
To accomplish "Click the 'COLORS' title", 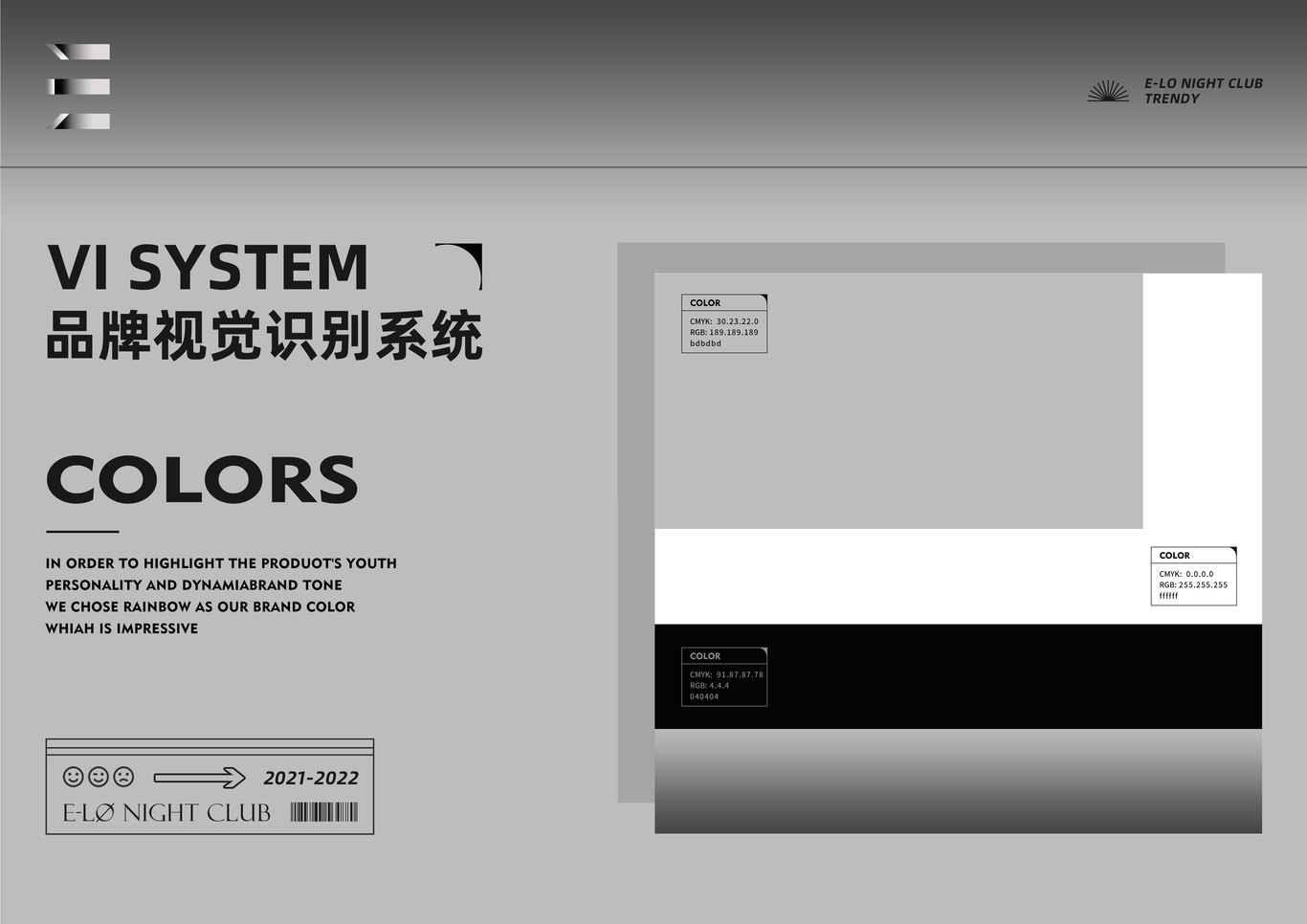I will (x=202, y=479).
